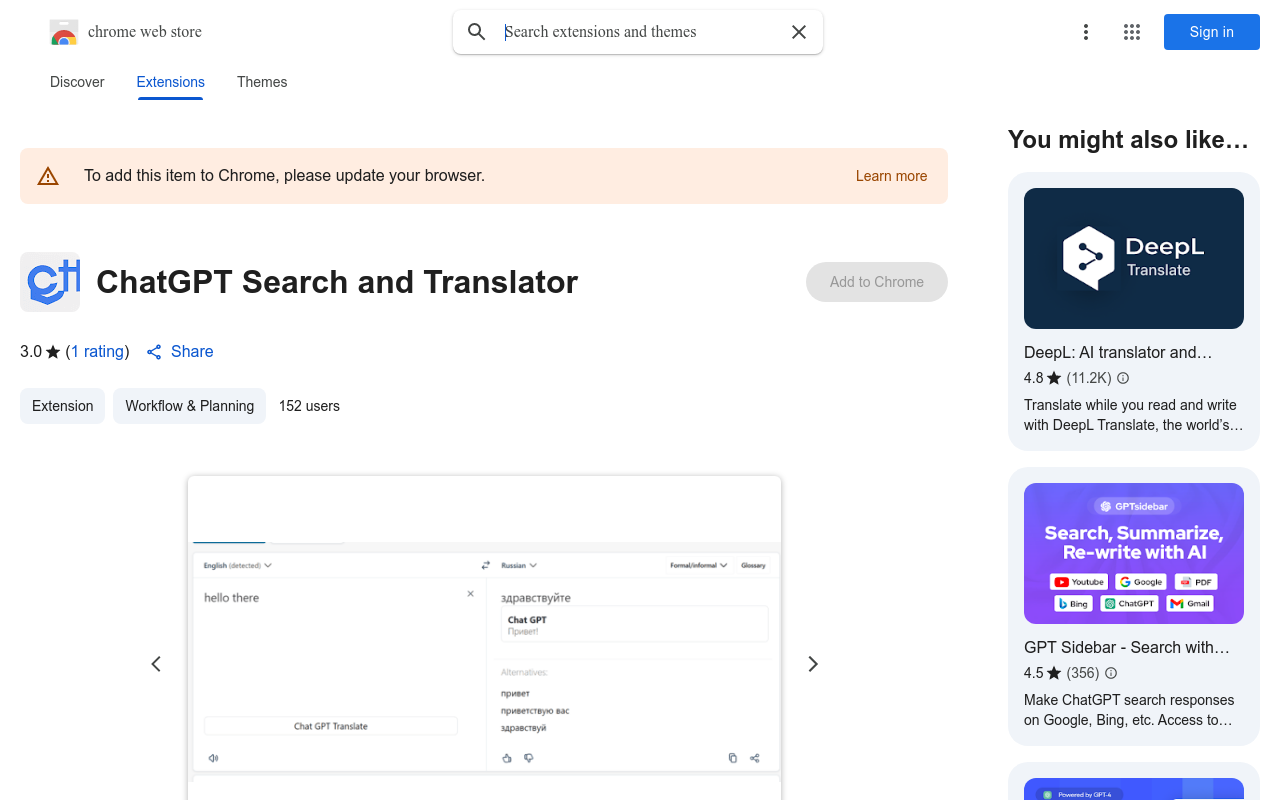
Task: Click the disabled Add to Chrome button
Action: [877, 282]
